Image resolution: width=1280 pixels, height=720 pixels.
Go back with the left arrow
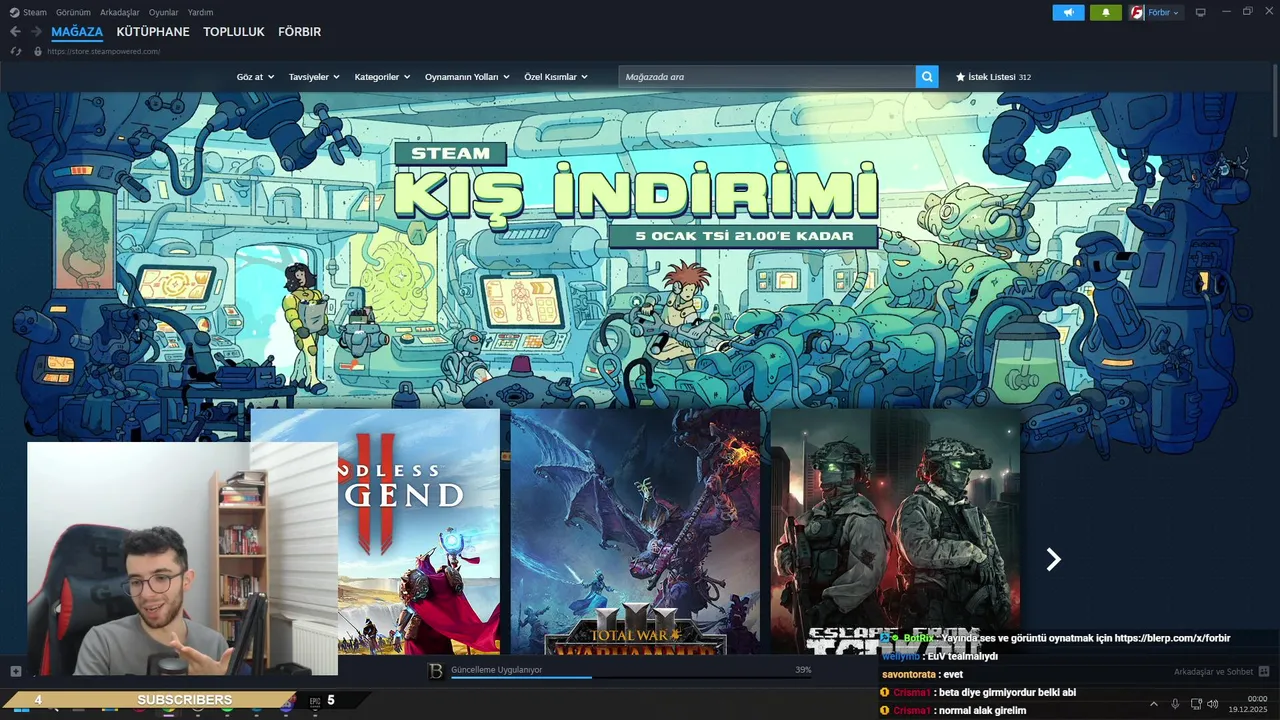tap(15, 32)
